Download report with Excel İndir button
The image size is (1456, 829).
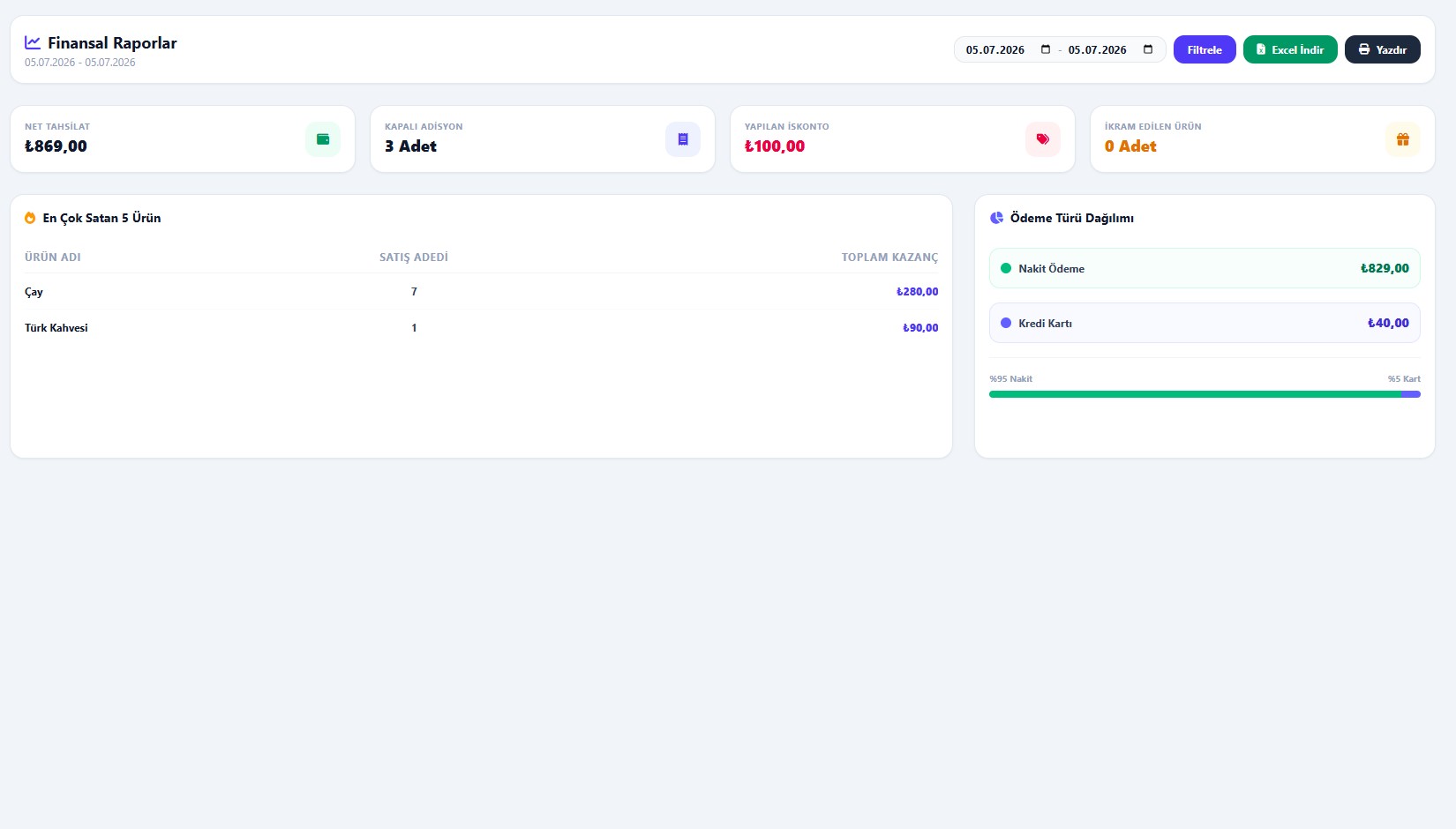pyautogui.click(x=1290, y=49)
